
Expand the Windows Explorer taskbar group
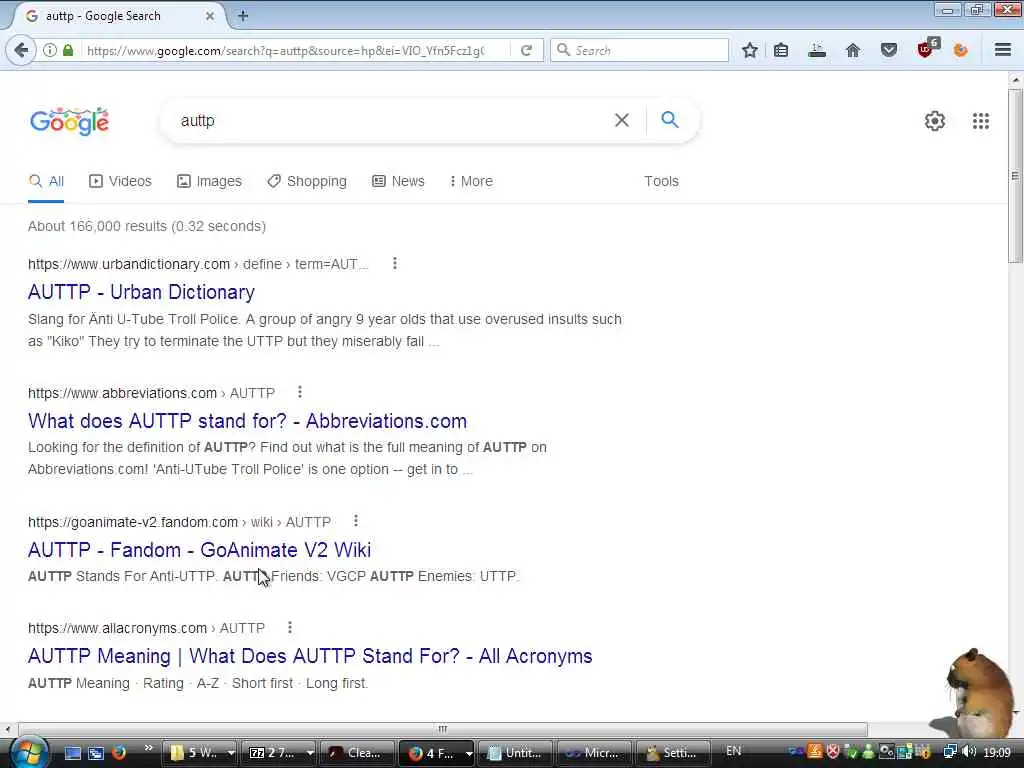[x=231, y=753]
